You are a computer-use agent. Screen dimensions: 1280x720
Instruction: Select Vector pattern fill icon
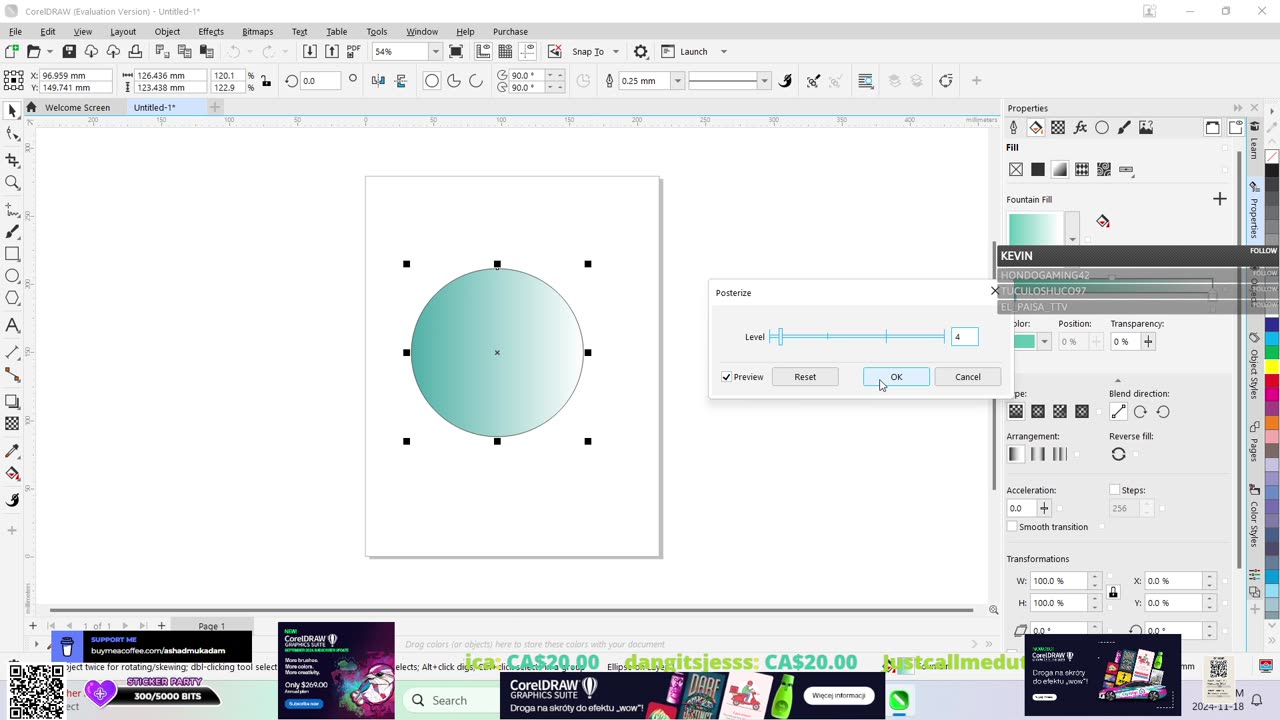coord(1082,170)
